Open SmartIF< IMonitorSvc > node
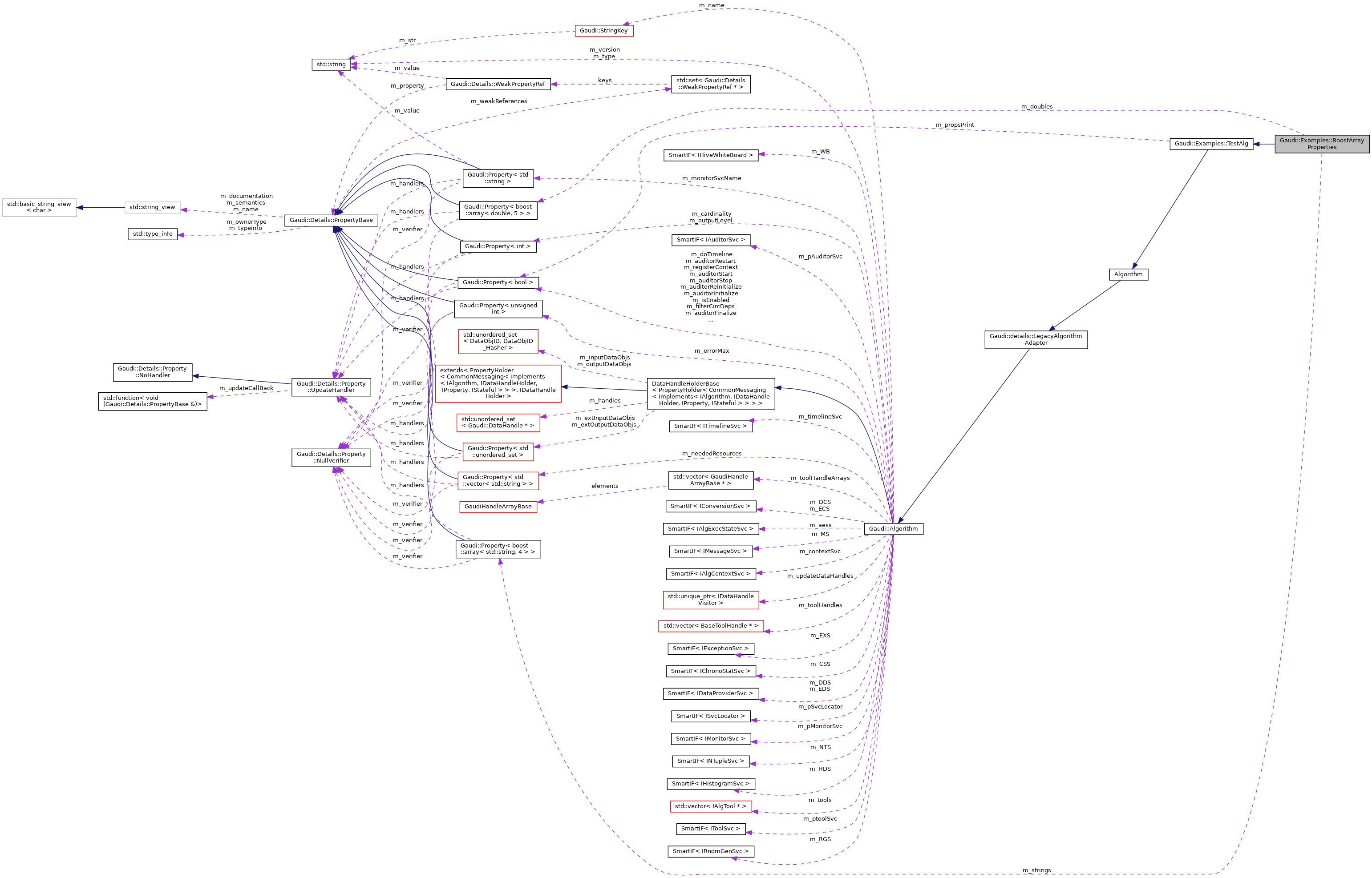This screenshot has height=878, width=1372. click(x=711, y=739)
